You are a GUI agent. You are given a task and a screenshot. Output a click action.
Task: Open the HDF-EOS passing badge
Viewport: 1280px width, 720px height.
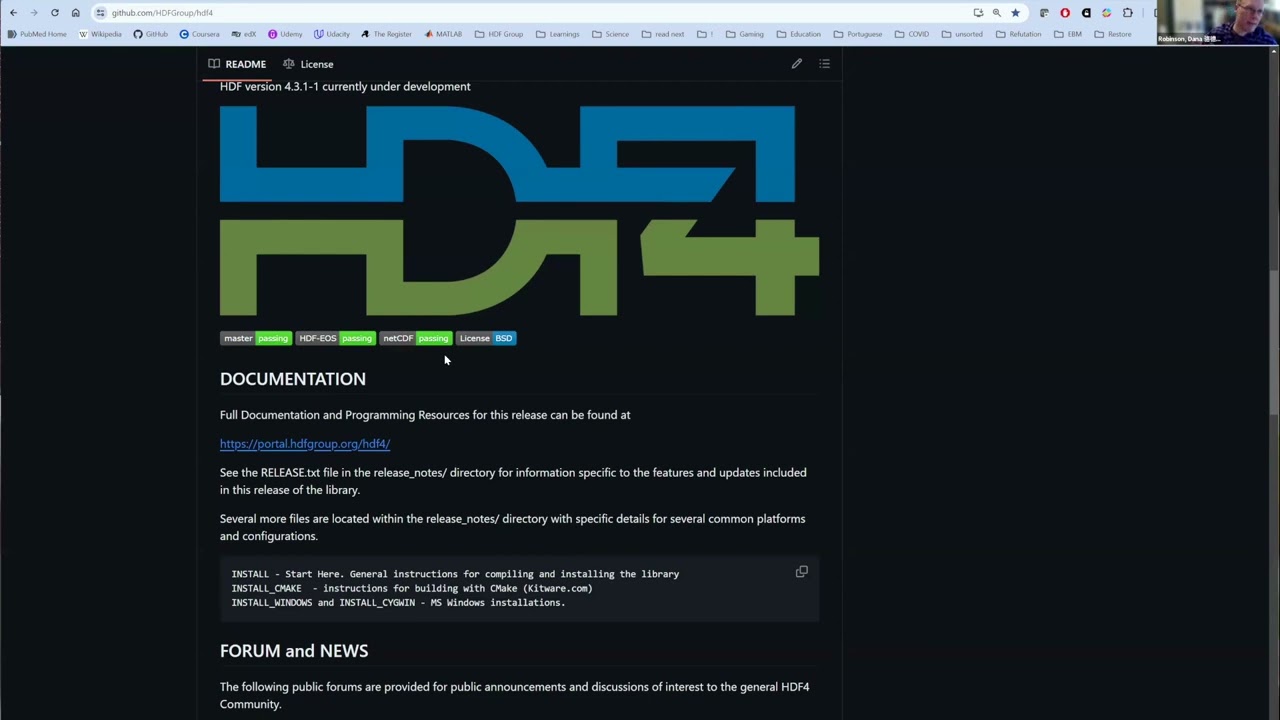click(335, 338)
